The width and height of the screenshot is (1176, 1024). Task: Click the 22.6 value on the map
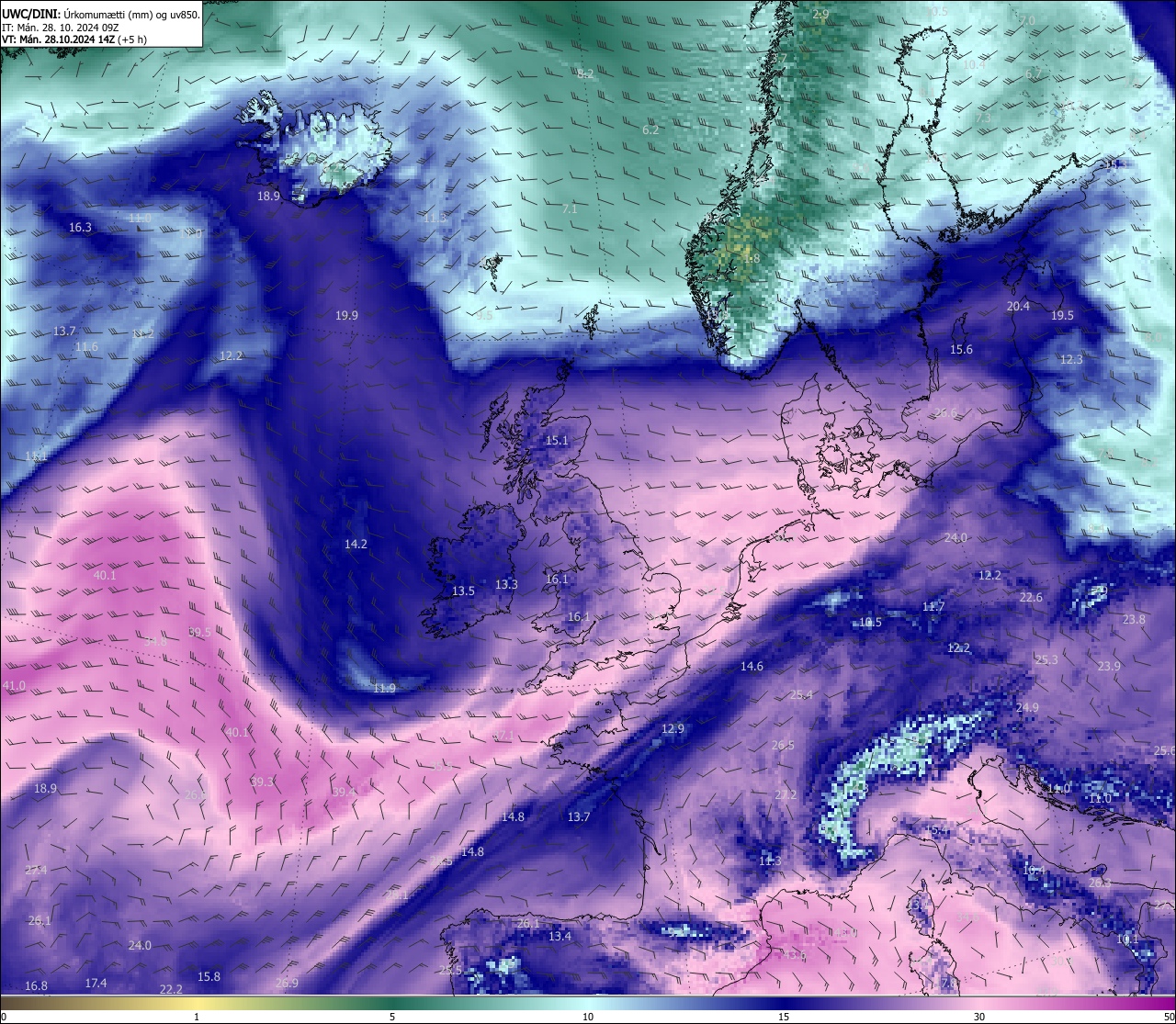click(1031, 597)
